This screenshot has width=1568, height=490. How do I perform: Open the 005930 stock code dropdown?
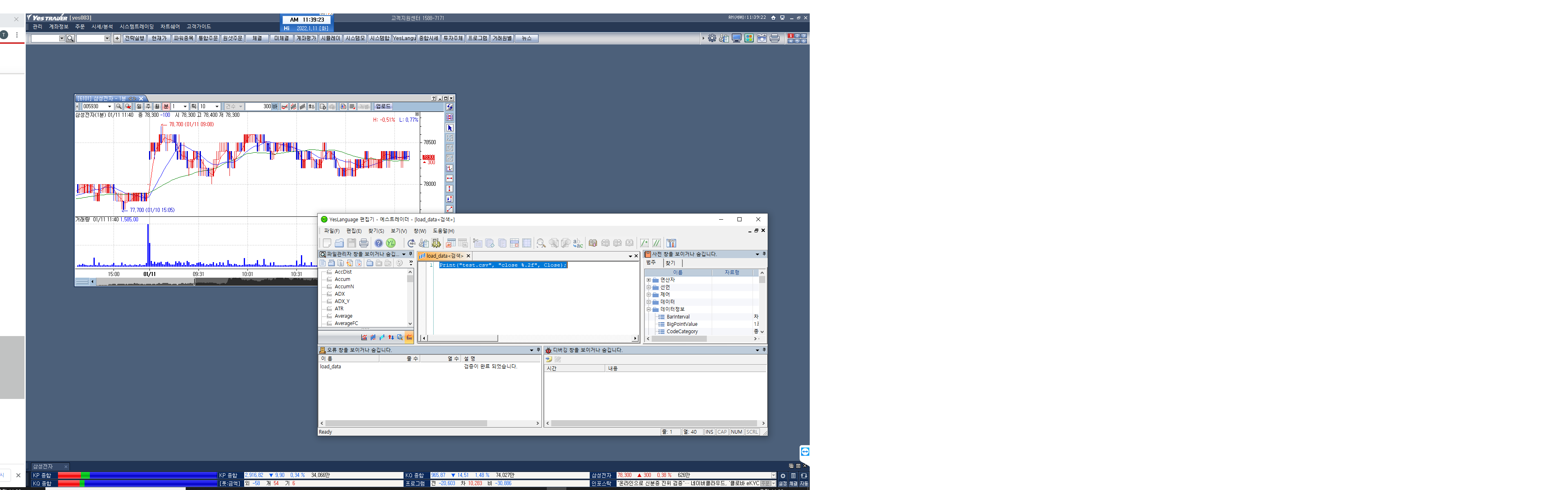coord(109,107)
